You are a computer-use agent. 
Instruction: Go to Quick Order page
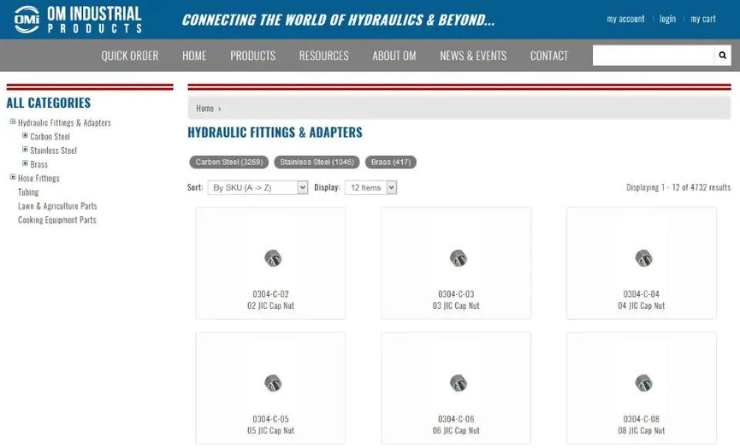coord(130,56)
